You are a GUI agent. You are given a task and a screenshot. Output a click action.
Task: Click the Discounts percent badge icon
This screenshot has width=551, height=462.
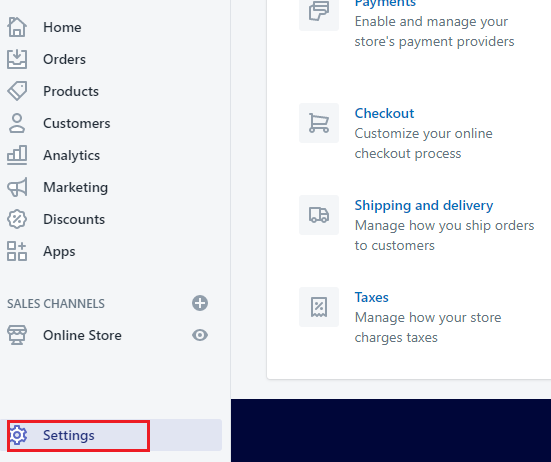point(17,219)
